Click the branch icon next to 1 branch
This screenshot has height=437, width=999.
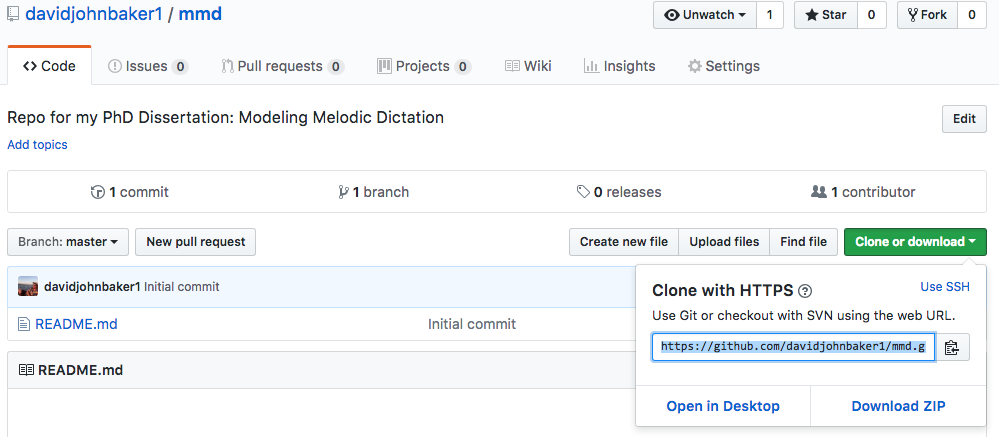pos(343,192)
